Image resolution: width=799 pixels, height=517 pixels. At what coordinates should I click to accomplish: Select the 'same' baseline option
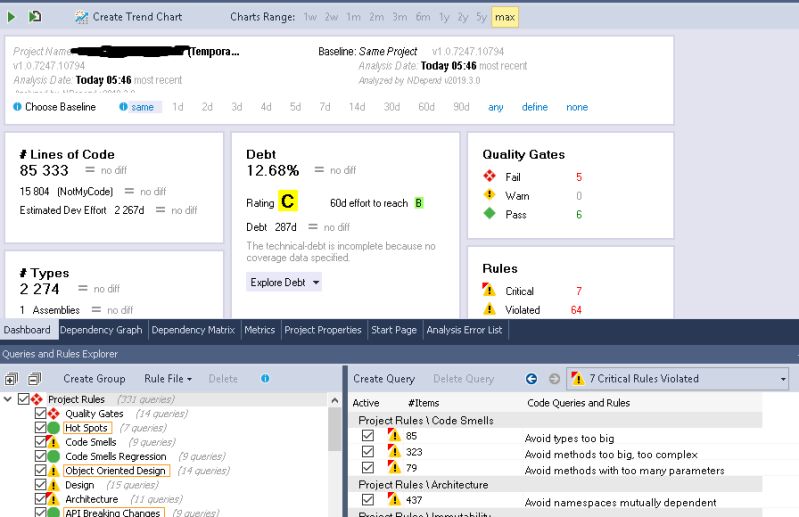142,107
